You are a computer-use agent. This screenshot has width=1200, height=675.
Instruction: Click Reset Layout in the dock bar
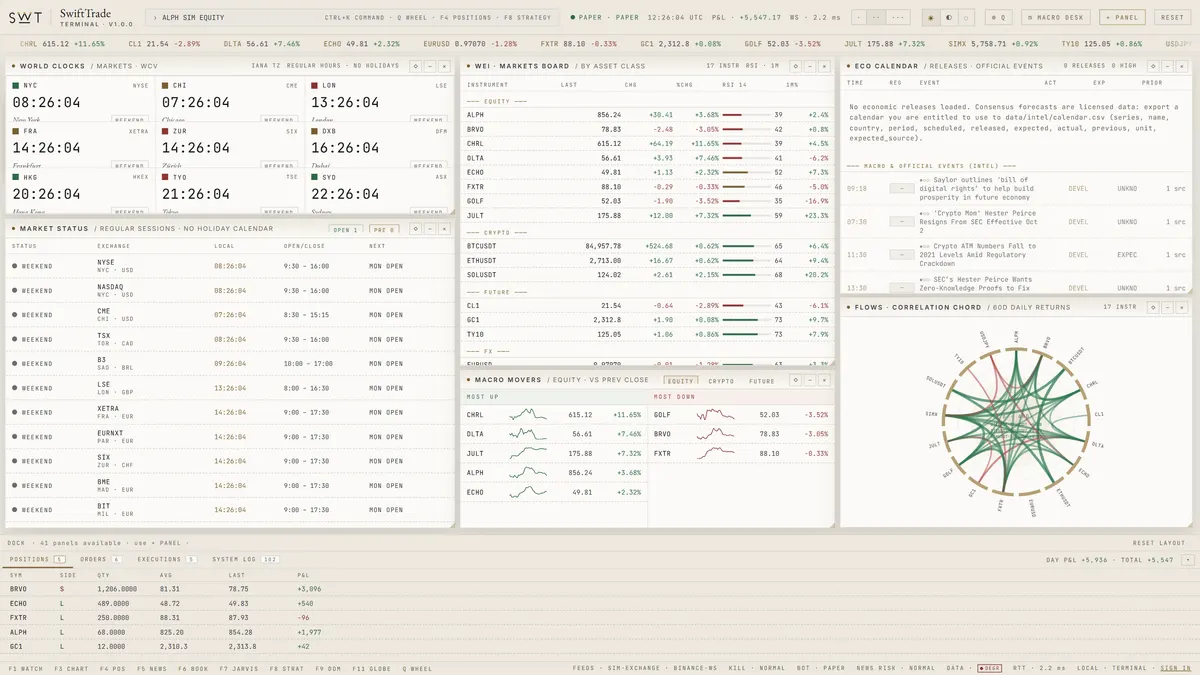[1159, 543]
